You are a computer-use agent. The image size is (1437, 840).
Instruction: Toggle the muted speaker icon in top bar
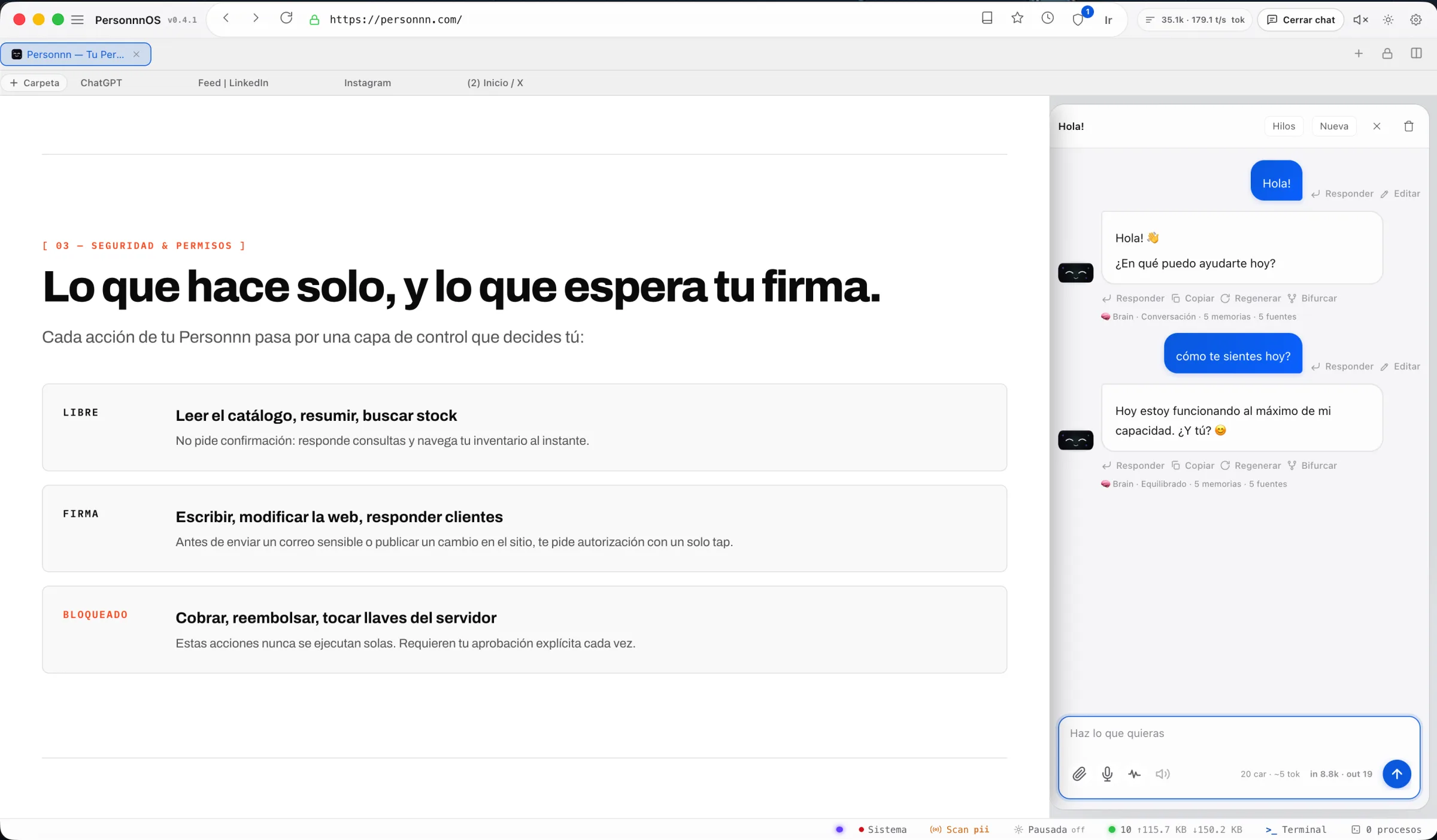[1360, 20]
